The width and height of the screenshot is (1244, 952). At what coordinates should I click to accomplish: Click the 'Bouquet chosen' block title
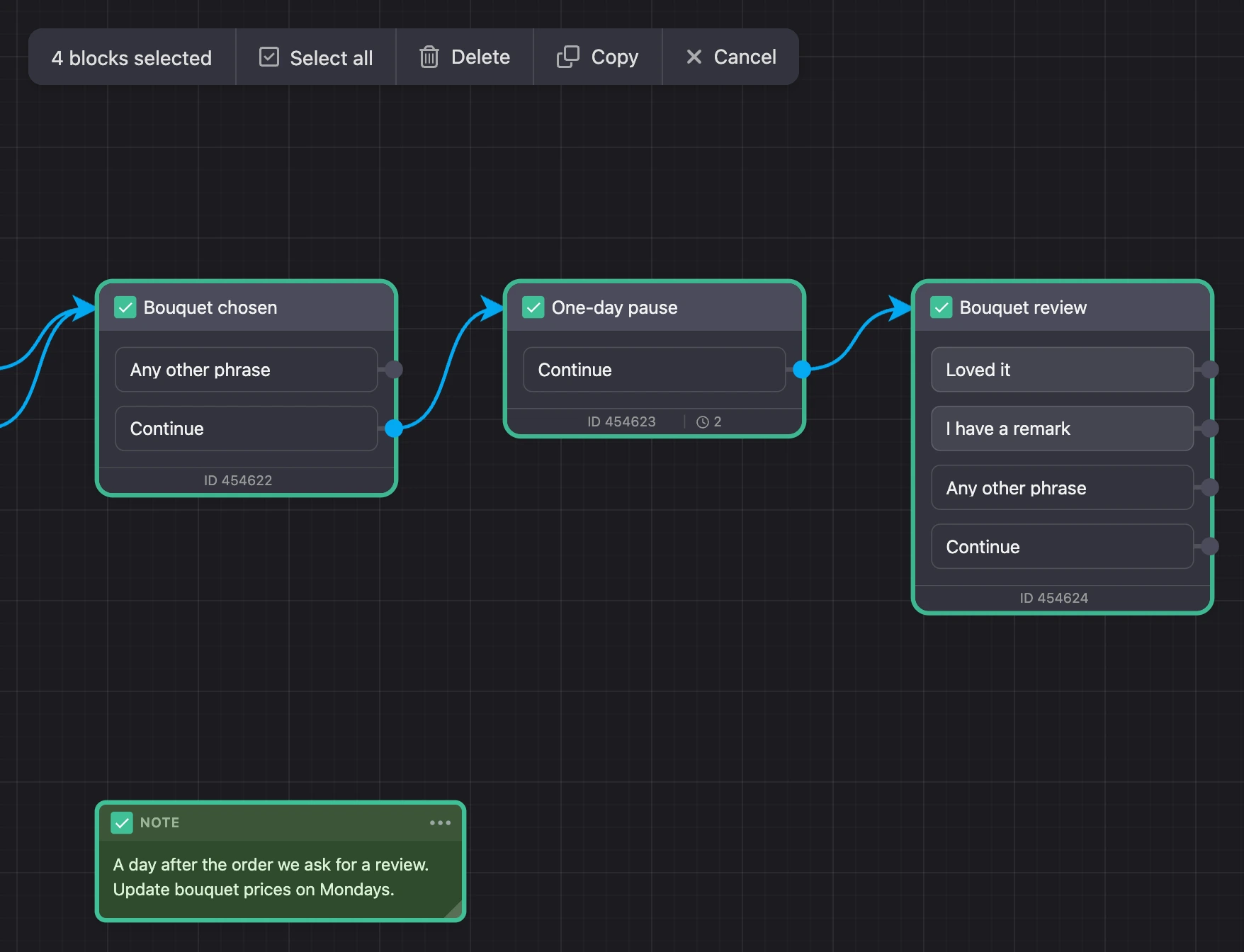tap(210, 307)
